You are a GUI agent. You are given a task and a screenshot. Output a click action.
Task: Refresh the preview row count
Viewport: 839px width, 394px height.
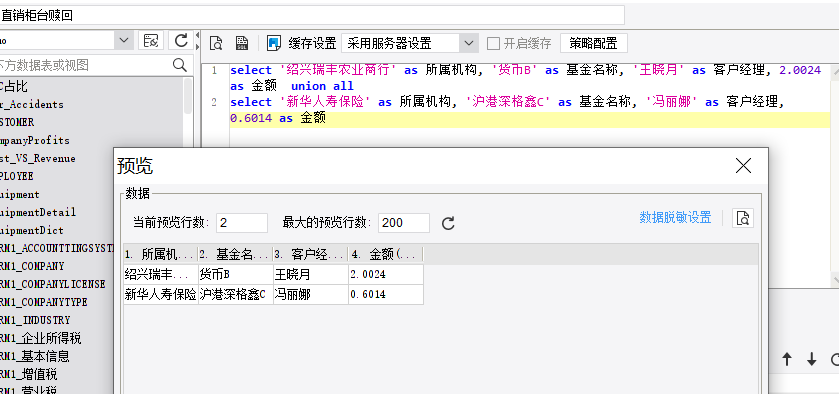(x=448, y=223)
